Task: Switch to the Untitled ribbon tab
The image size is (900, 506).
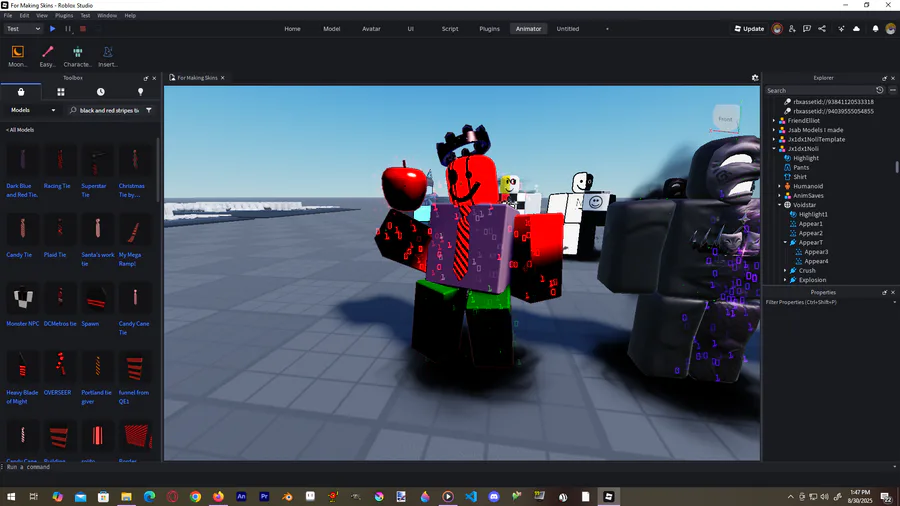Action: click(568, 29)
